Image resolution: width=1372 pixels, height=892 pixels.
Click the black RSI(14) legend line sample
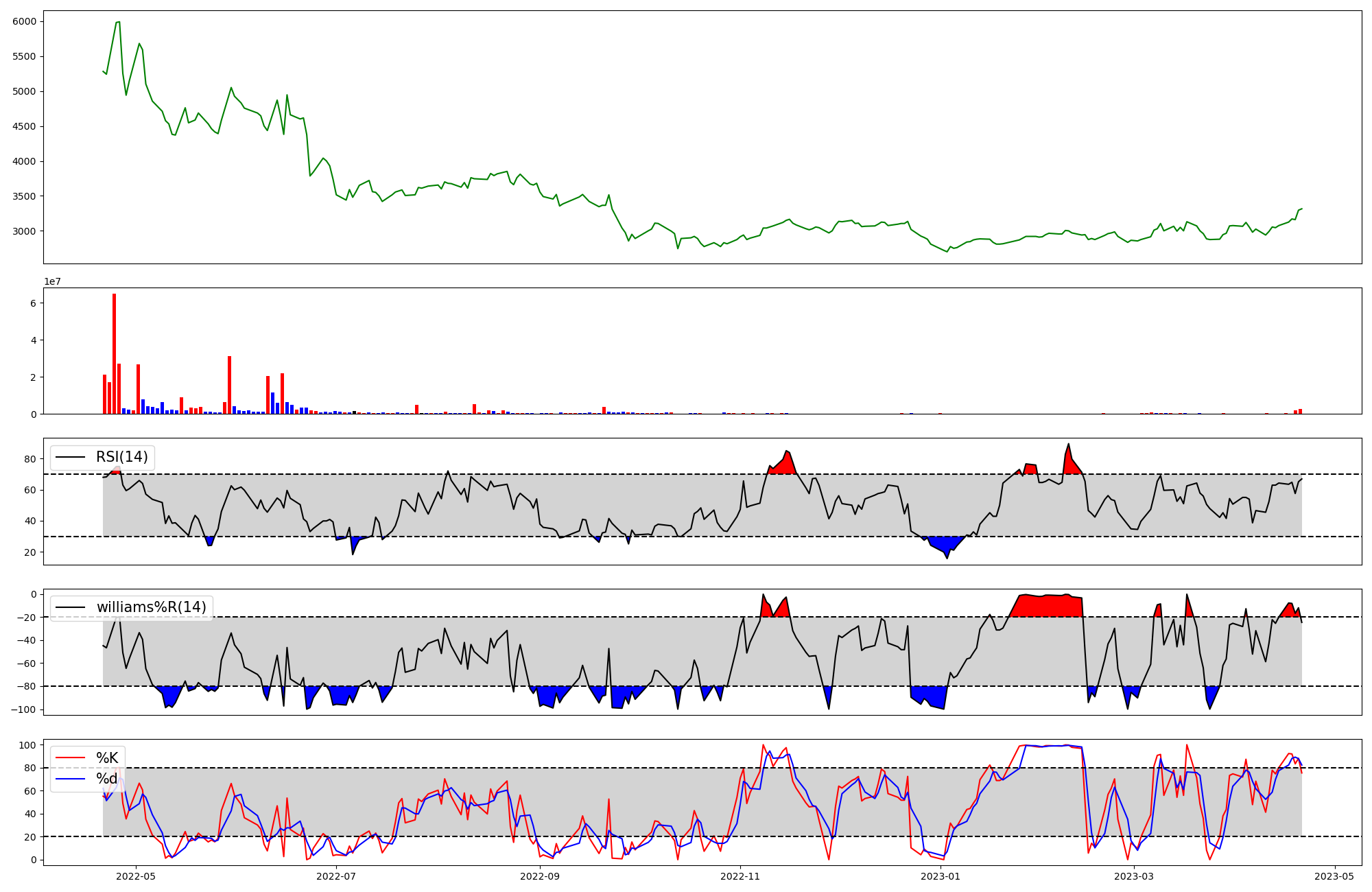point(70,457)
